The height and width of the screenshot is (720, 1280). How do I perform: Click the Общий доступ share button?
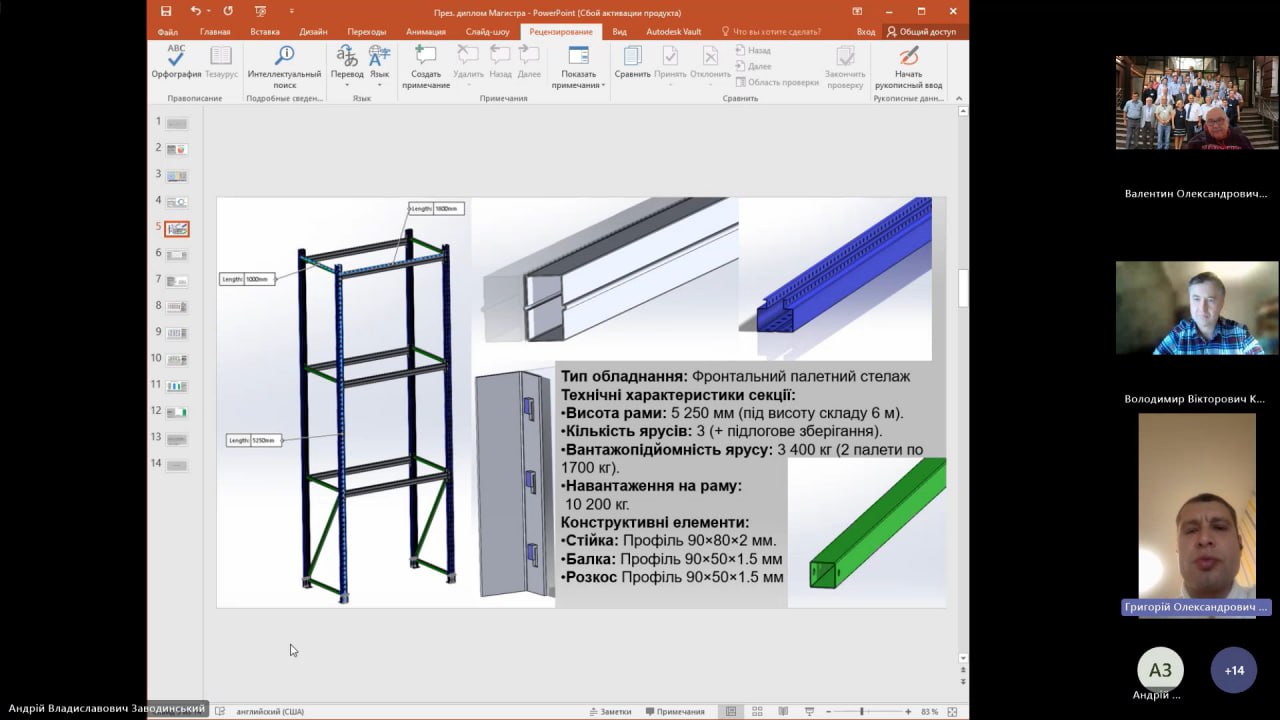tap(921, 32)
